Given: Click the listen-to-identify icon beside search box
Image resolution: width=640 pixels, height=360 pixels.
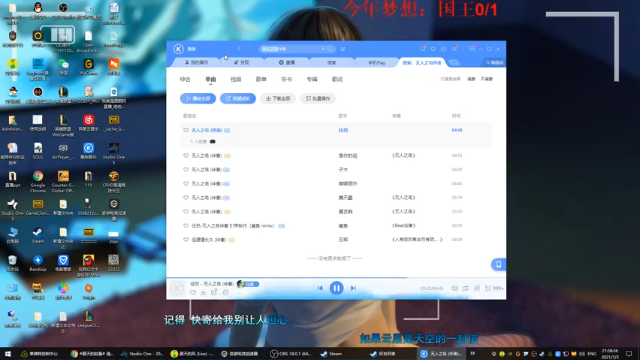Looking at the screenshot, I should [343, 49].
